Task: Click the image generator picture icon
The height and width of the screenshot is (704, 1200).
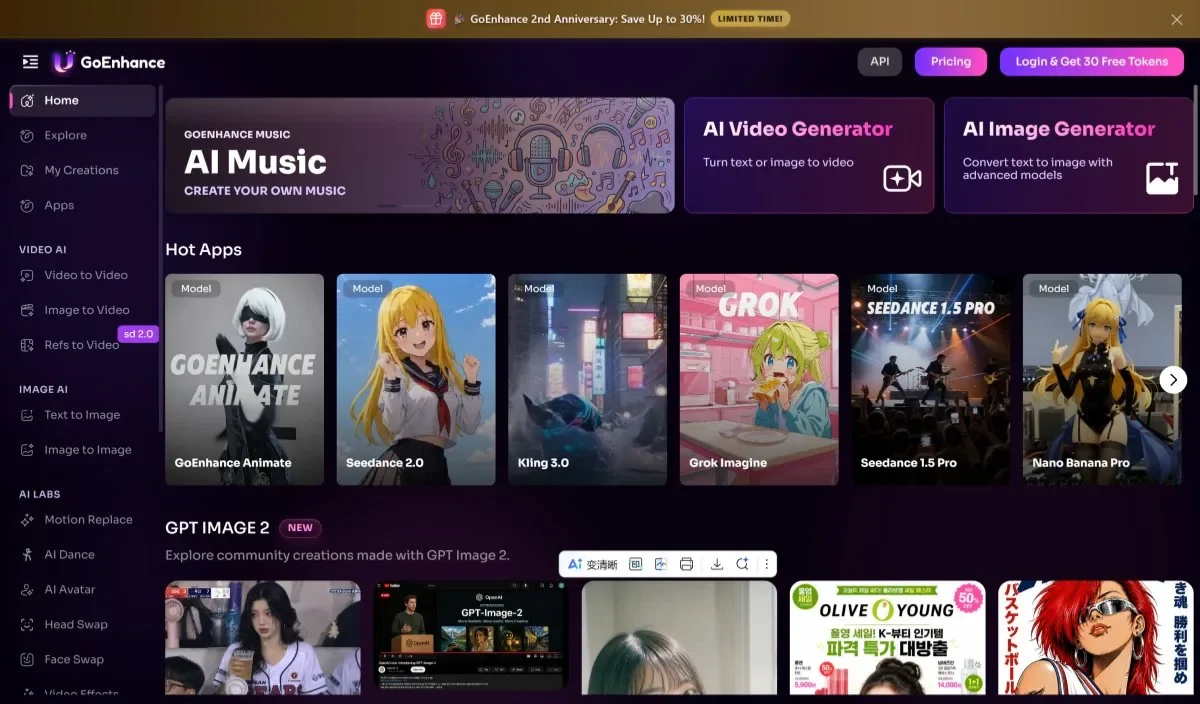Action: (1162, 178)
